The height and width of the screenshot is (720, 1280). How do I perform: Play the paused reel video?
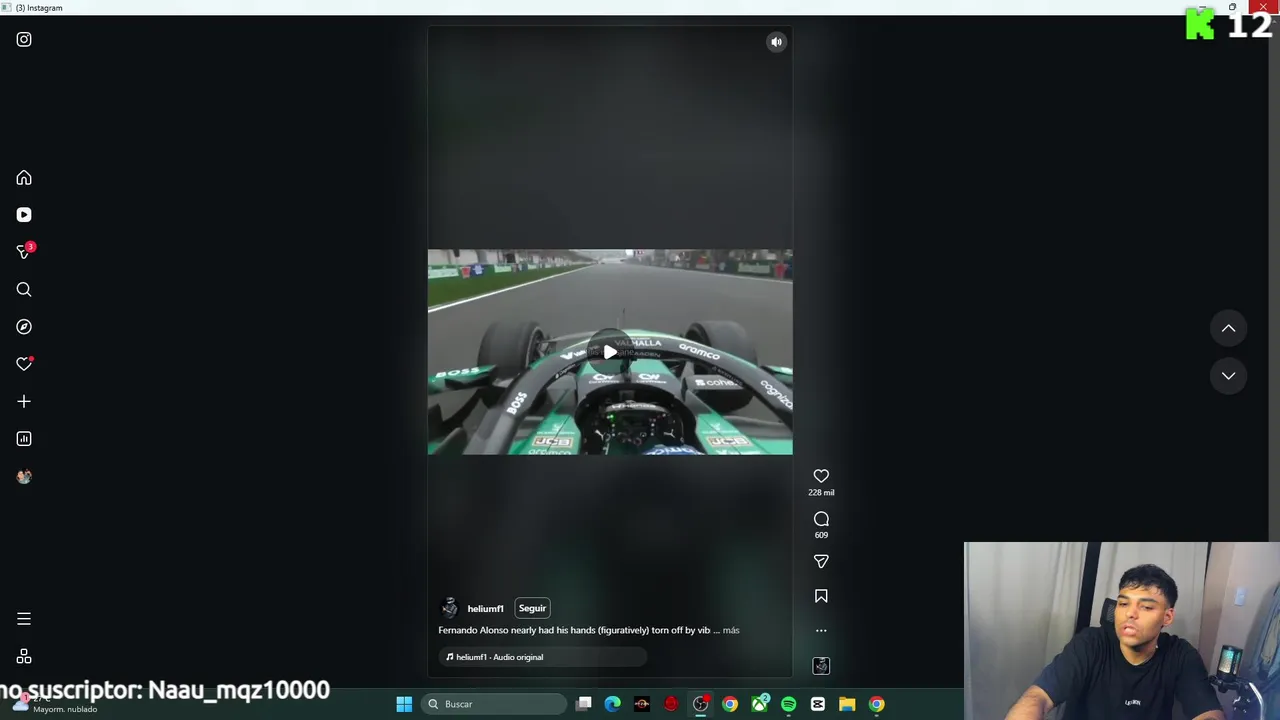click(610, 352)
